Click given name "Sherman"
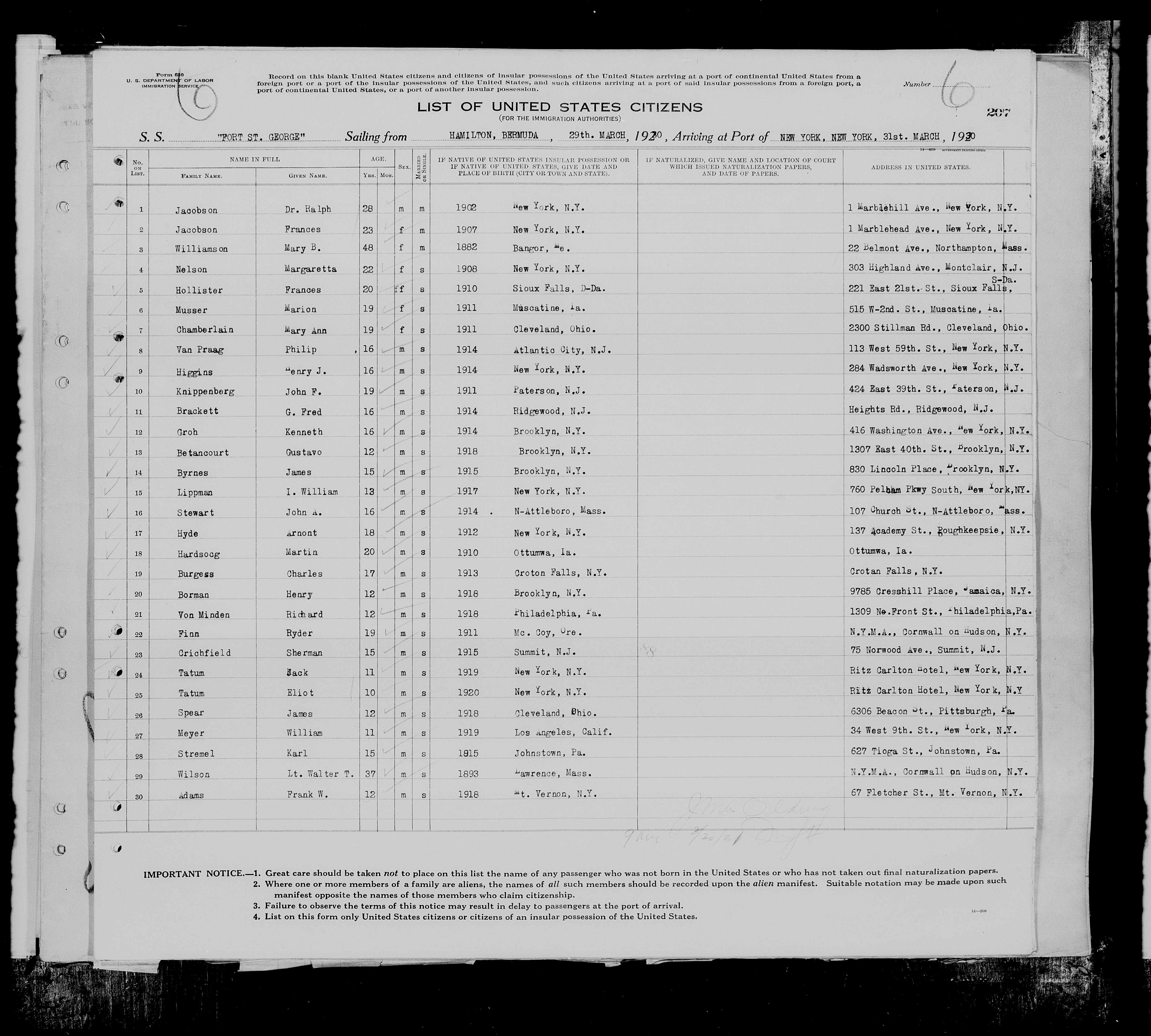 click(304, 653)
